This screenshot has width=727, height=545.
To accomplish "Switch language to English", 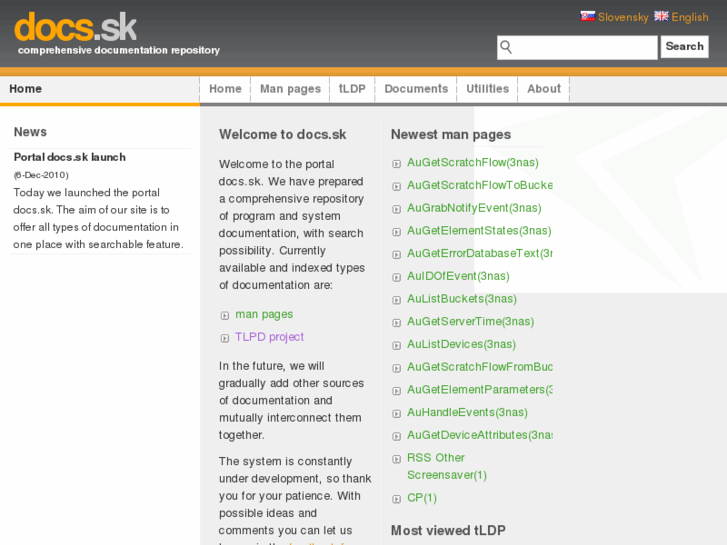I will [x=689, y=17].
